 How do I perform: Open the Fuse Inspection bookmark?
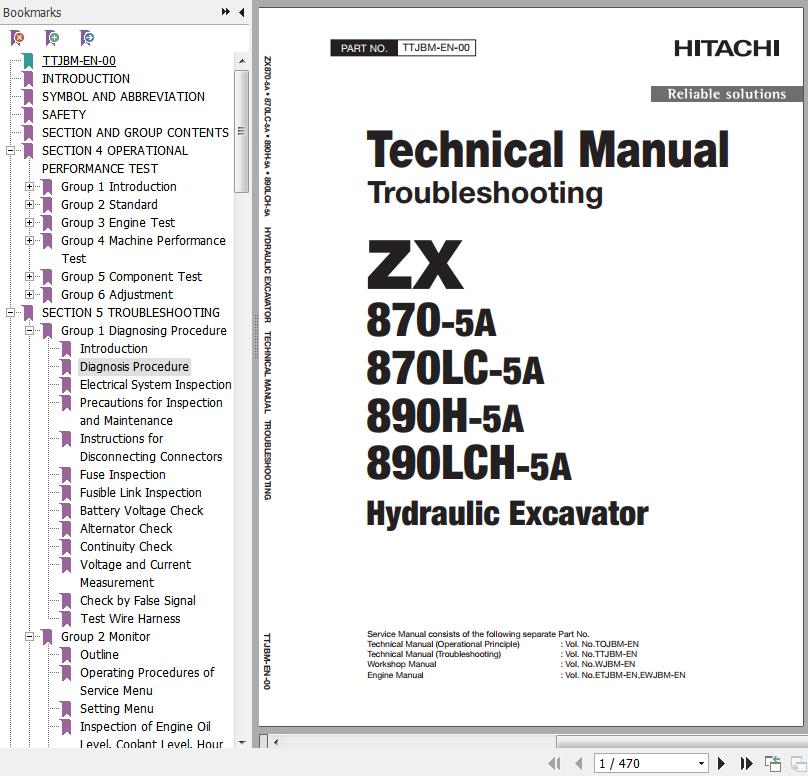pyautogui.click(x=123, y=475)
